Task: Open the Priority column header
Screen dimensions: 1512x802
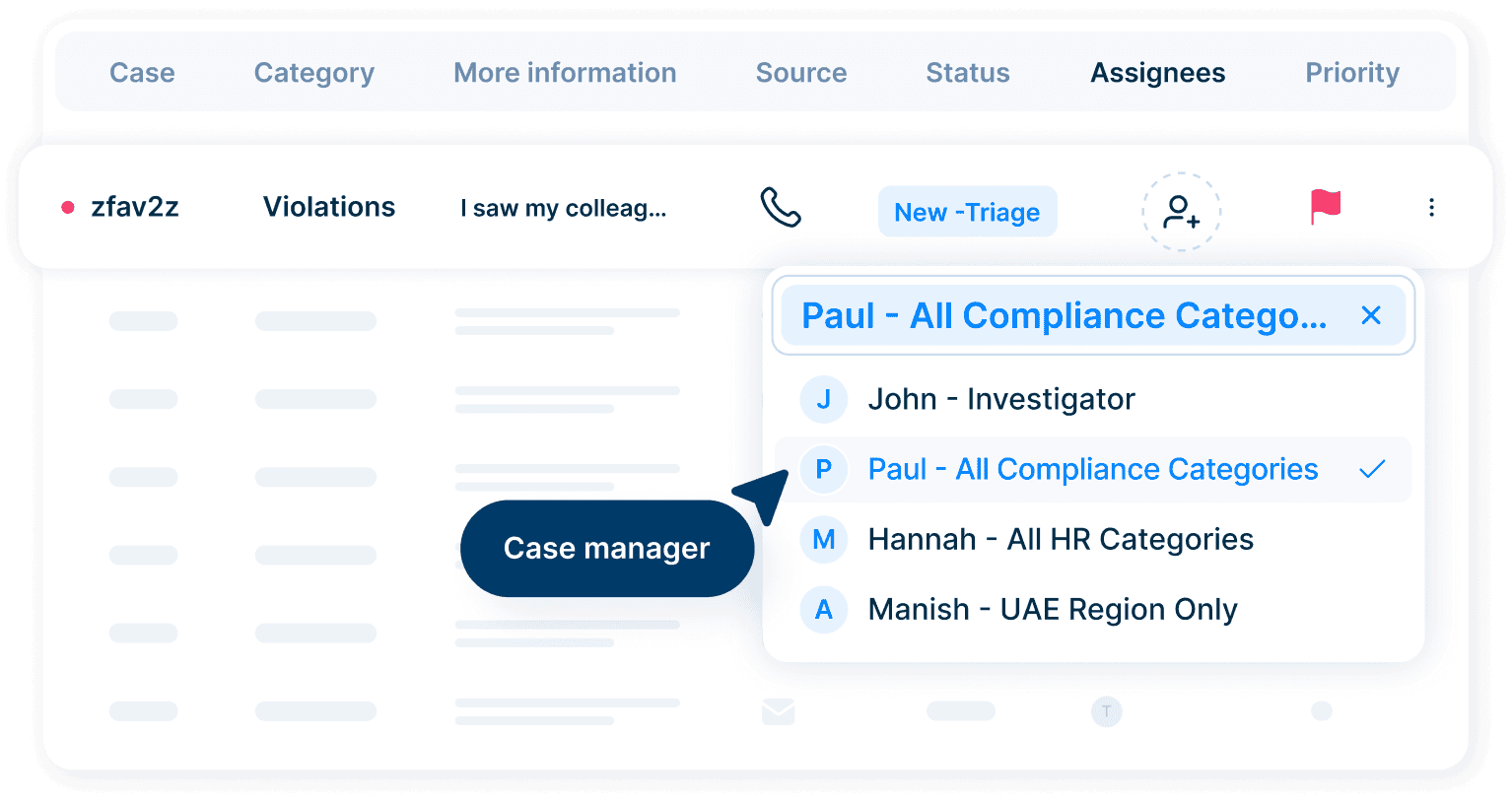Action: [x=1351, y=72]
